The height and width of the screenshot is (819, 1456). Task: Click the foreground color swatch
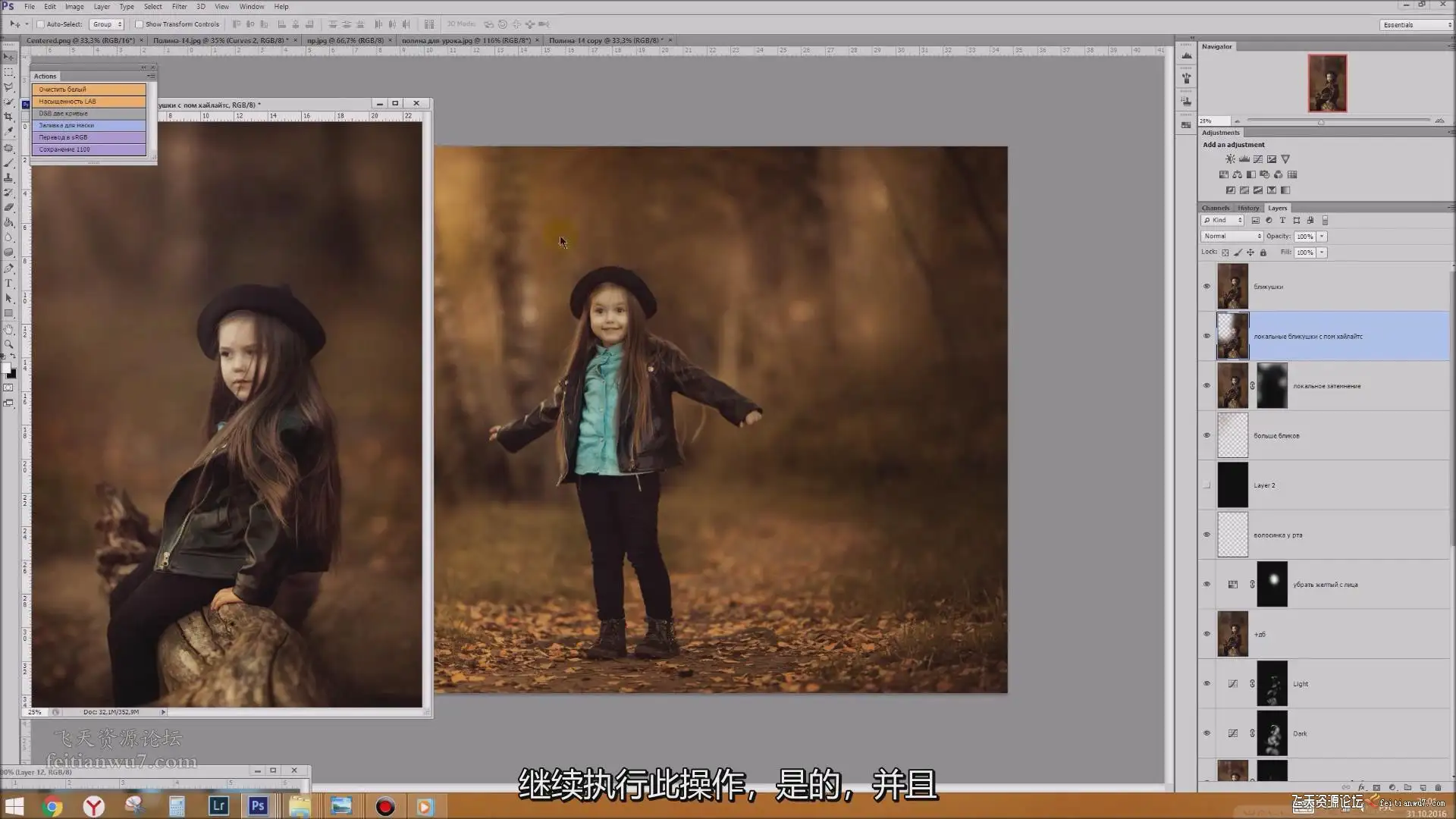point(6,369)
